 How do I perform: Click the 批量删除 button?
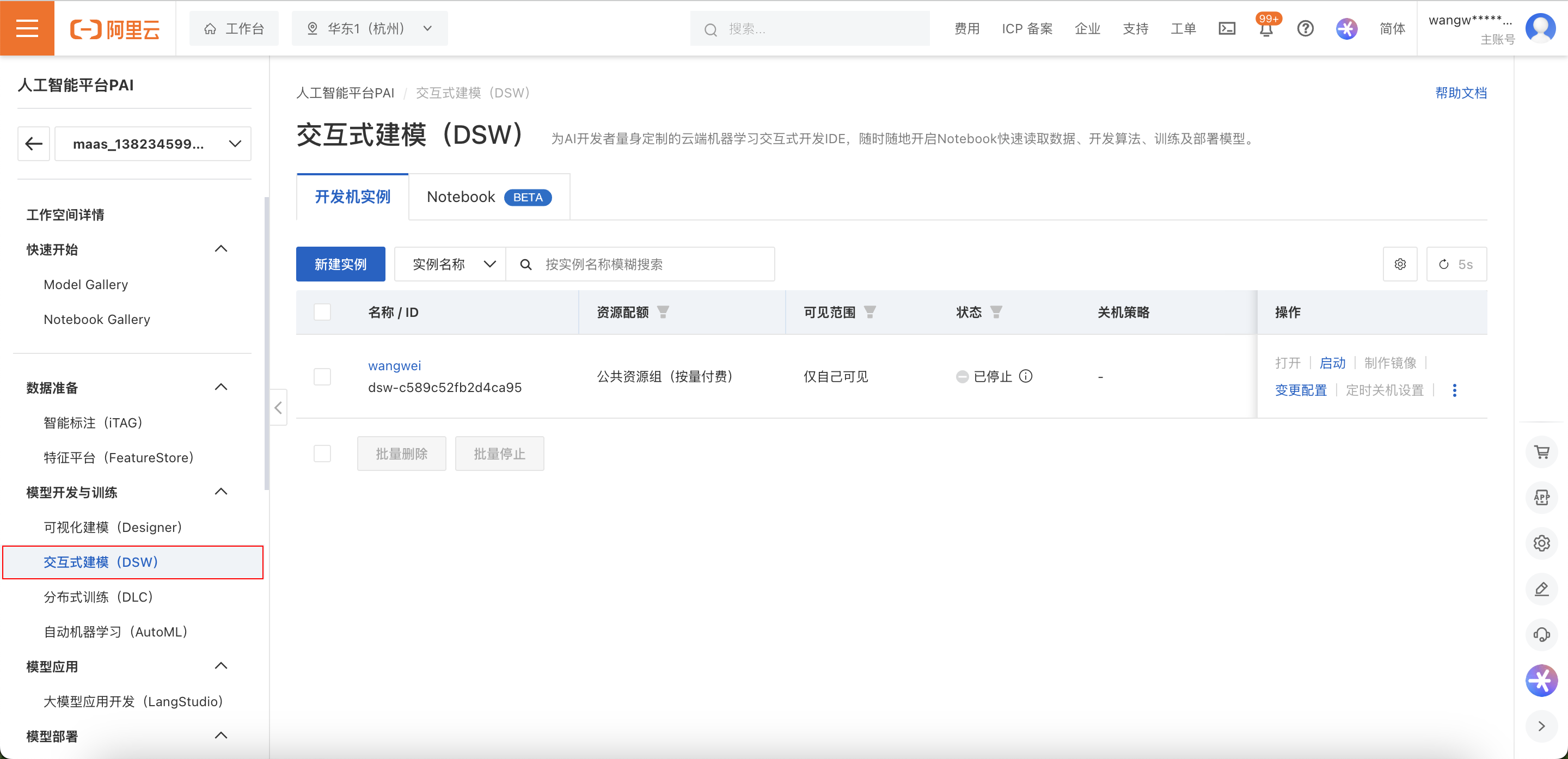tap(402, 454)
